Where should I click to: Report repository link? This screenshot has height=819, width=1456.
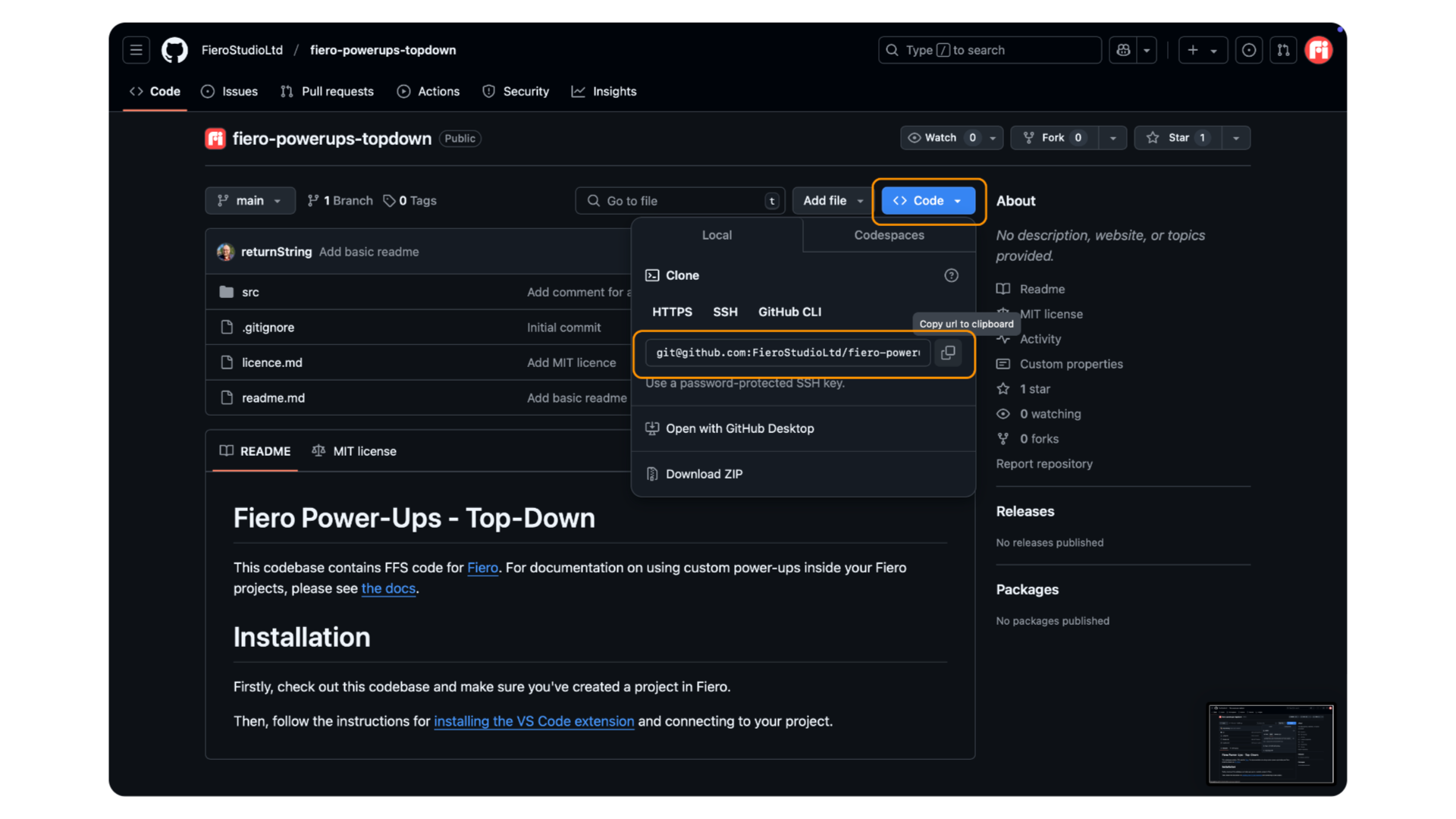click(x=1044, y=464)
